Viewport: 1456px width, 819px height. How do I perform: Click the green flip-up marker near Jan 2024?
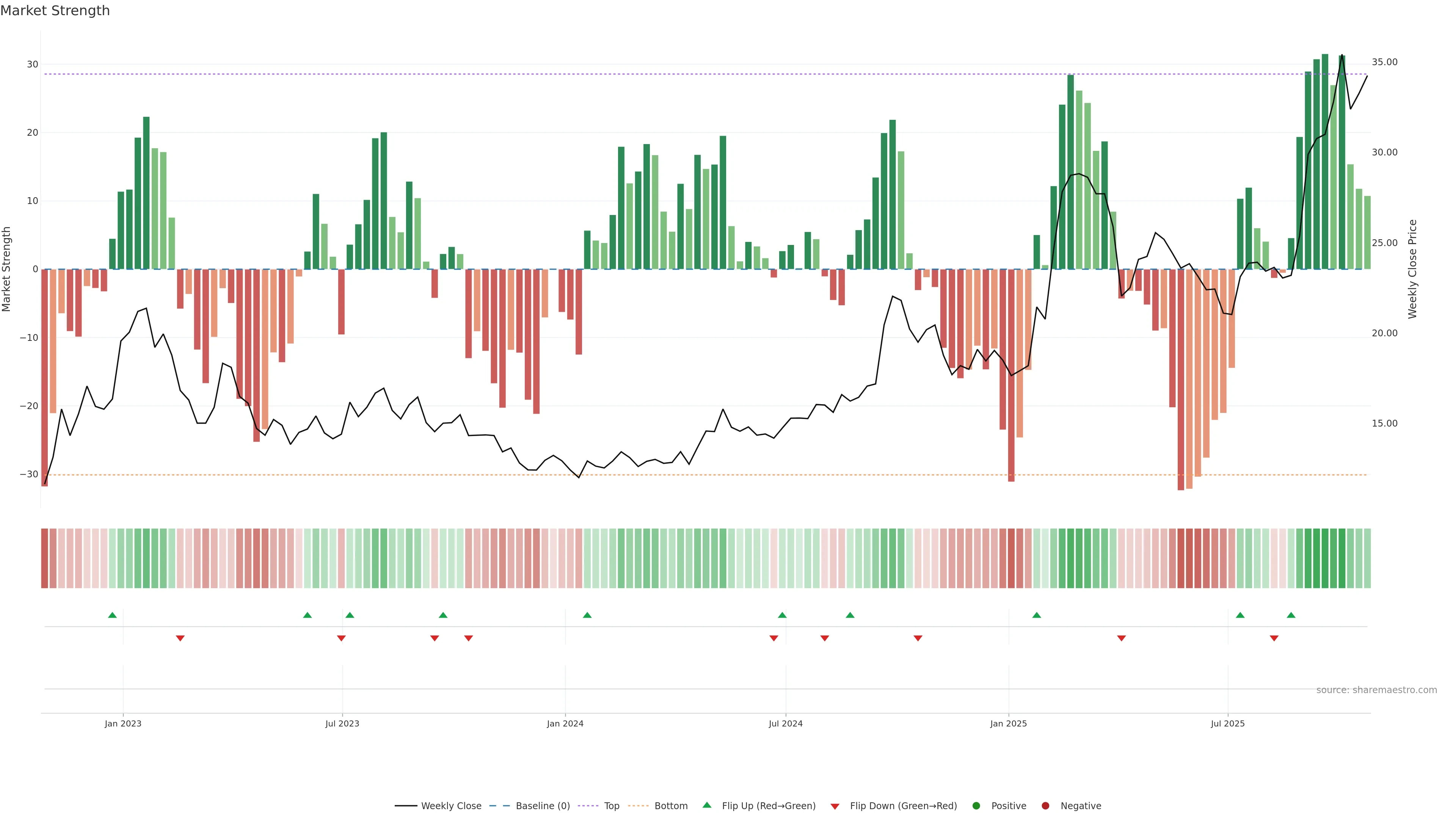587,615
